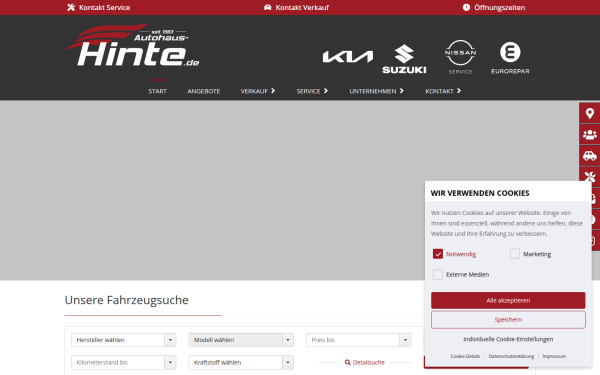Open Individuelle Cookie-Einstellungen
600x375 pixels.
pyautogui.click(x=508, y=339)
